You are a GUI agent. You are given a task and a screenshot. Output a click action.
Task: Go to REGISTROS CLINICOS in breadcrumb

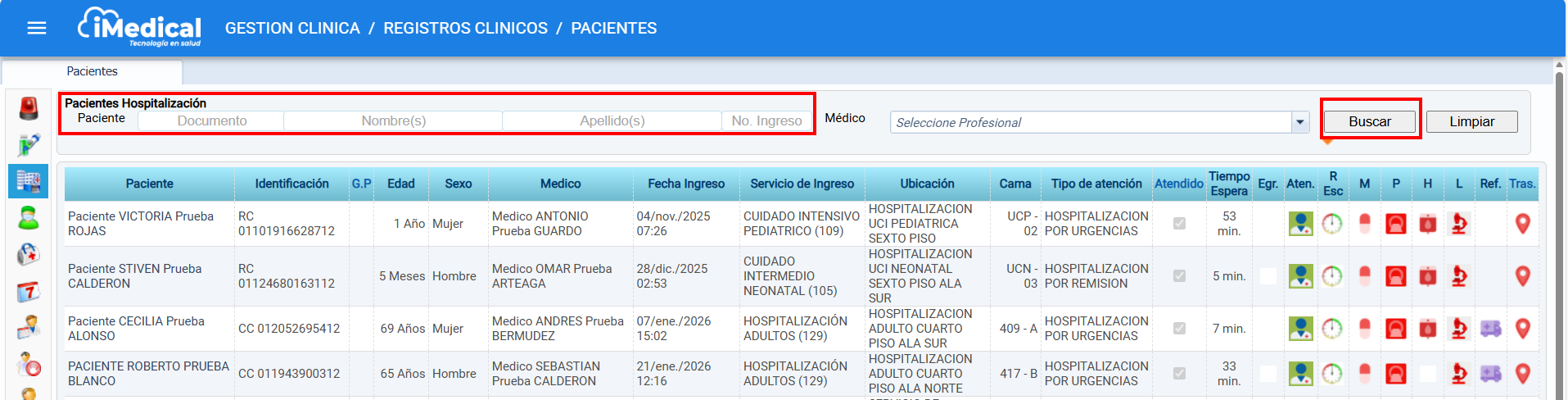465,28
